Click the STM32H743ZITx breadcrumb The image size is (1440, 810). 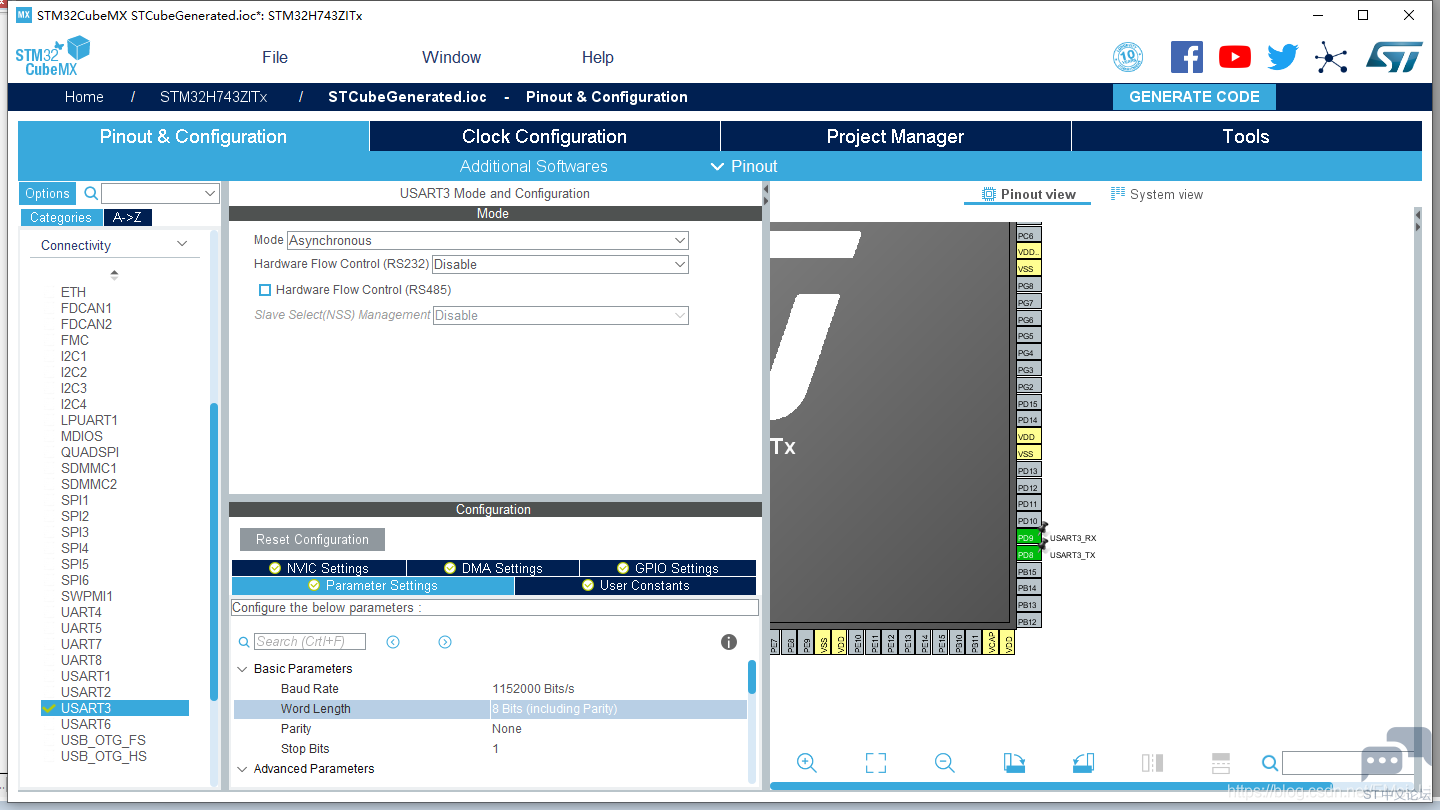214,97
